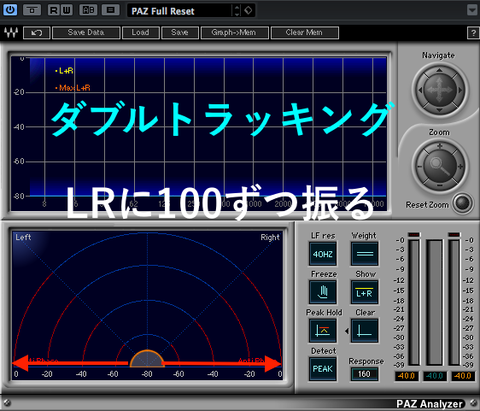Click the center green -40.0 readout

[435, 376]
